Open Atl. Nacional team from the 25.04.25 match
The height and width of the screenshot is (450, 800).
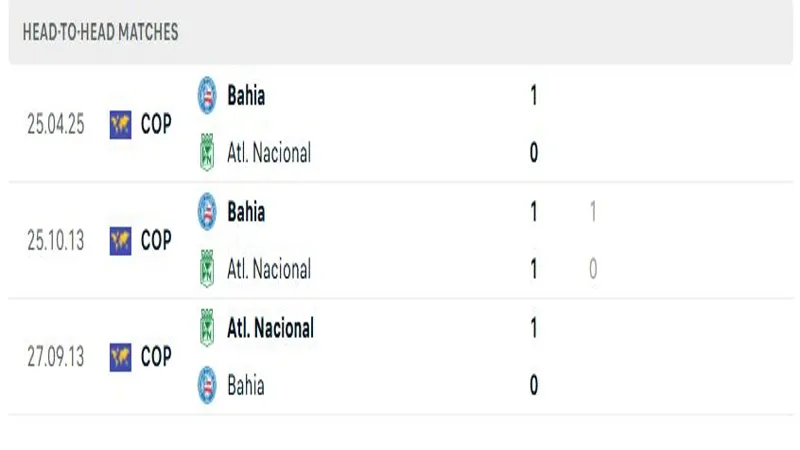point(268,153)
